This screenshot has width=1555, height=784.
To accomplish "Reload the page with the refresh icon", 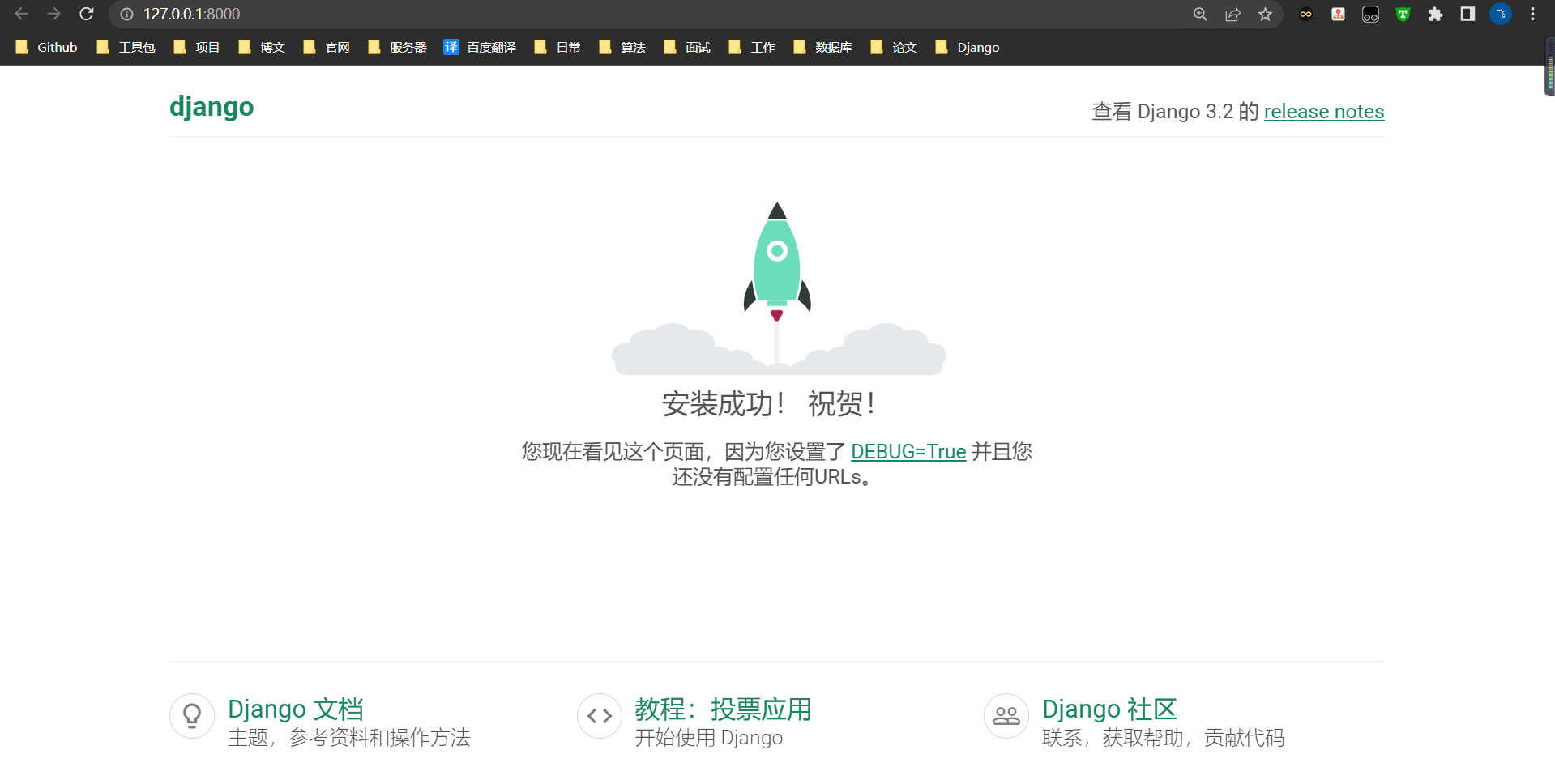I will click(x=87, y=14).
